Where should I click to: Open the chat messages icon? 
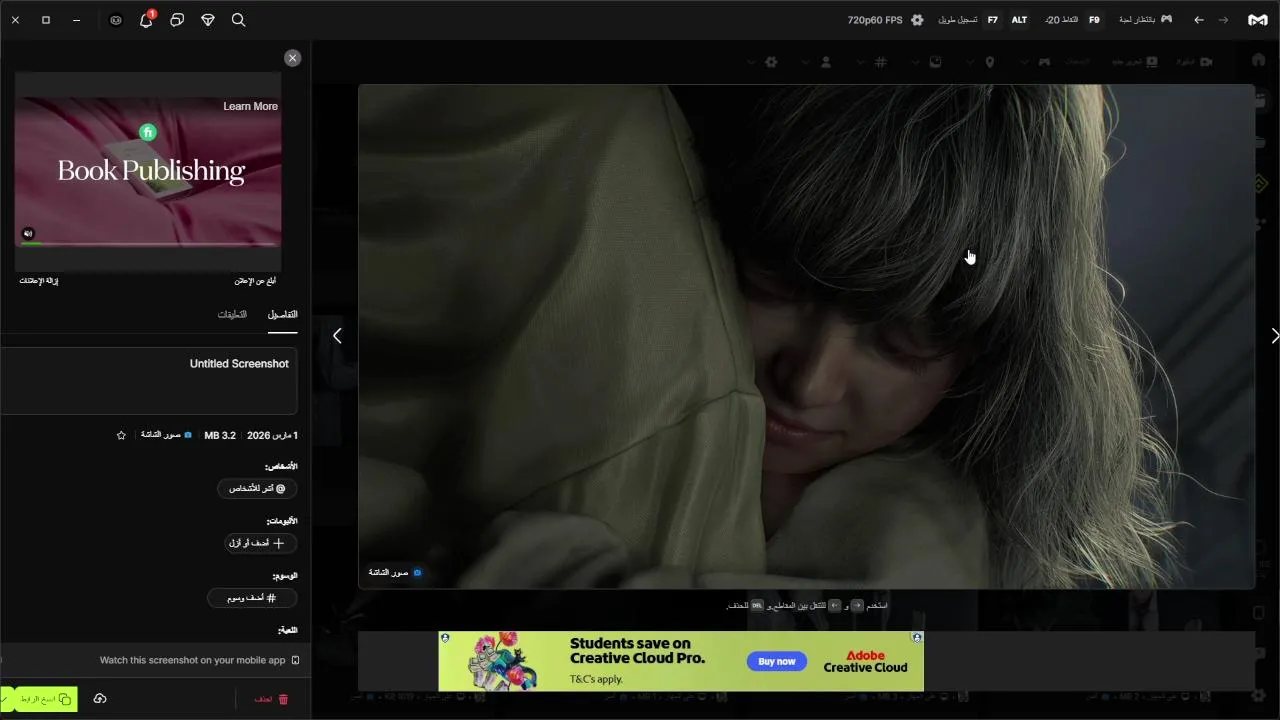pyautogui.click(x=177, y=20)
